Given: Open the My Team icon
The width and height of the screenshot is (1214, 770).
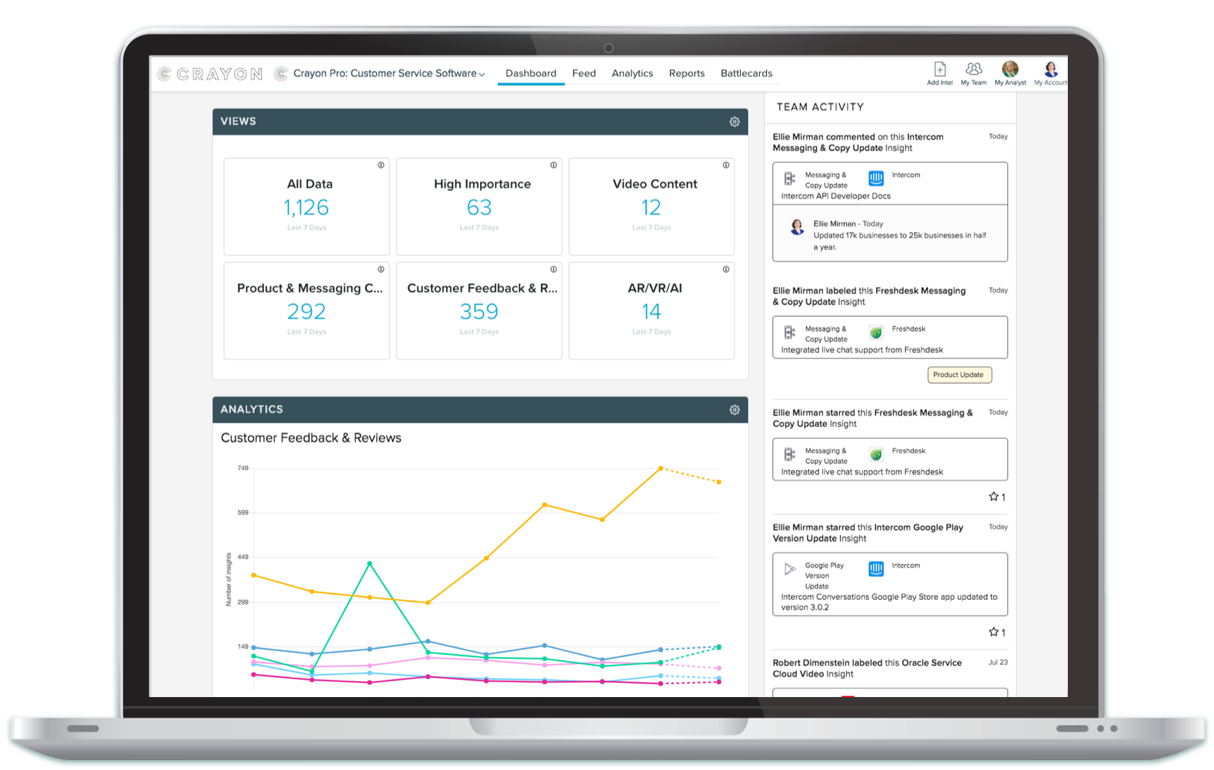Looking at the screenshot, I should pyautogui.click(x=973, y=70).
